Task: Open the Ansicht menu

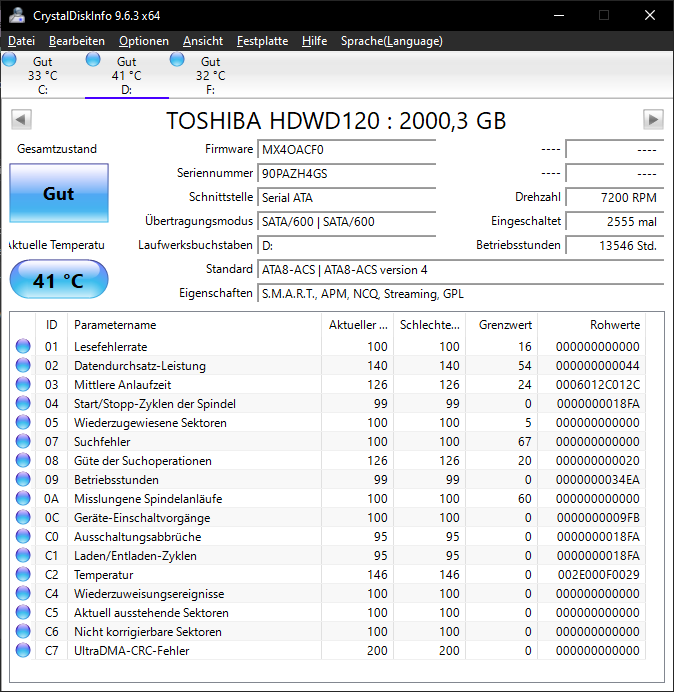Action: 203,41
